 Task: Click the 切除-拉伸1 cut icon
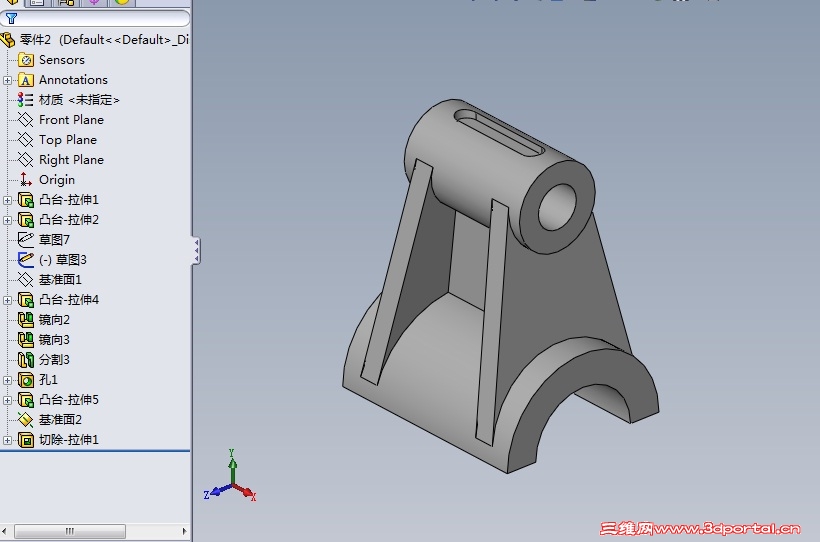click(x=26, y=439)
